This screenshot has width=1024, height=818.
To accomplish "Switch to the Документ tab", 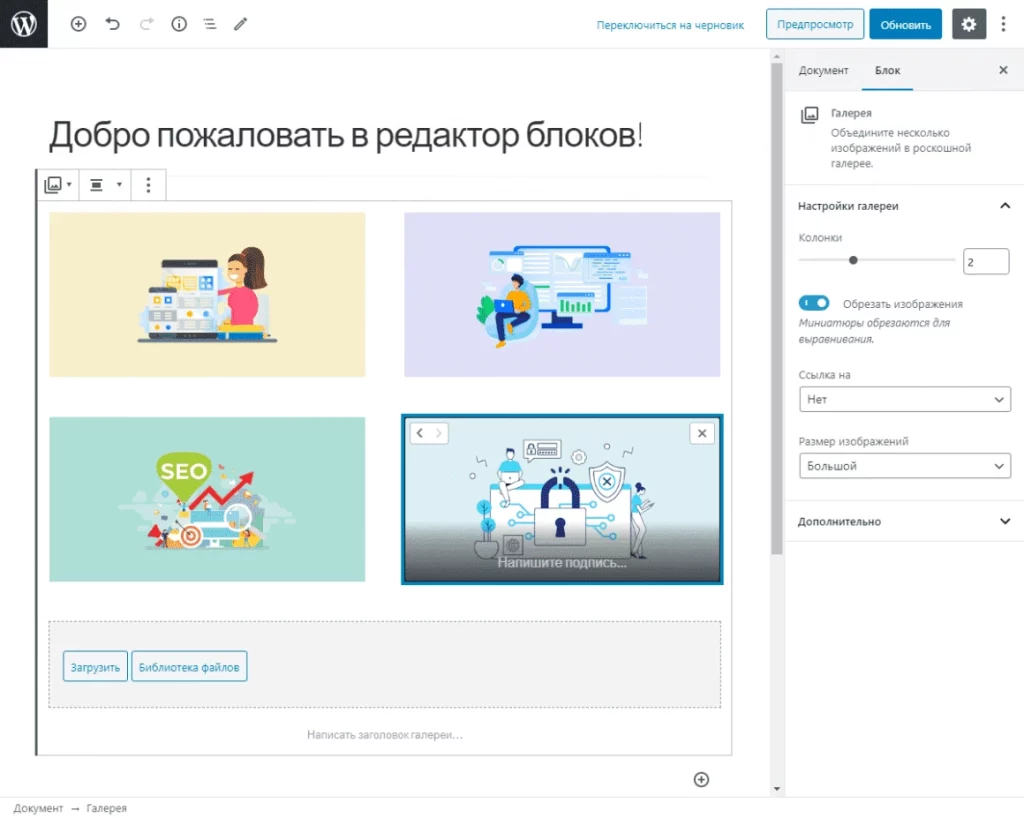I will 824,70.
